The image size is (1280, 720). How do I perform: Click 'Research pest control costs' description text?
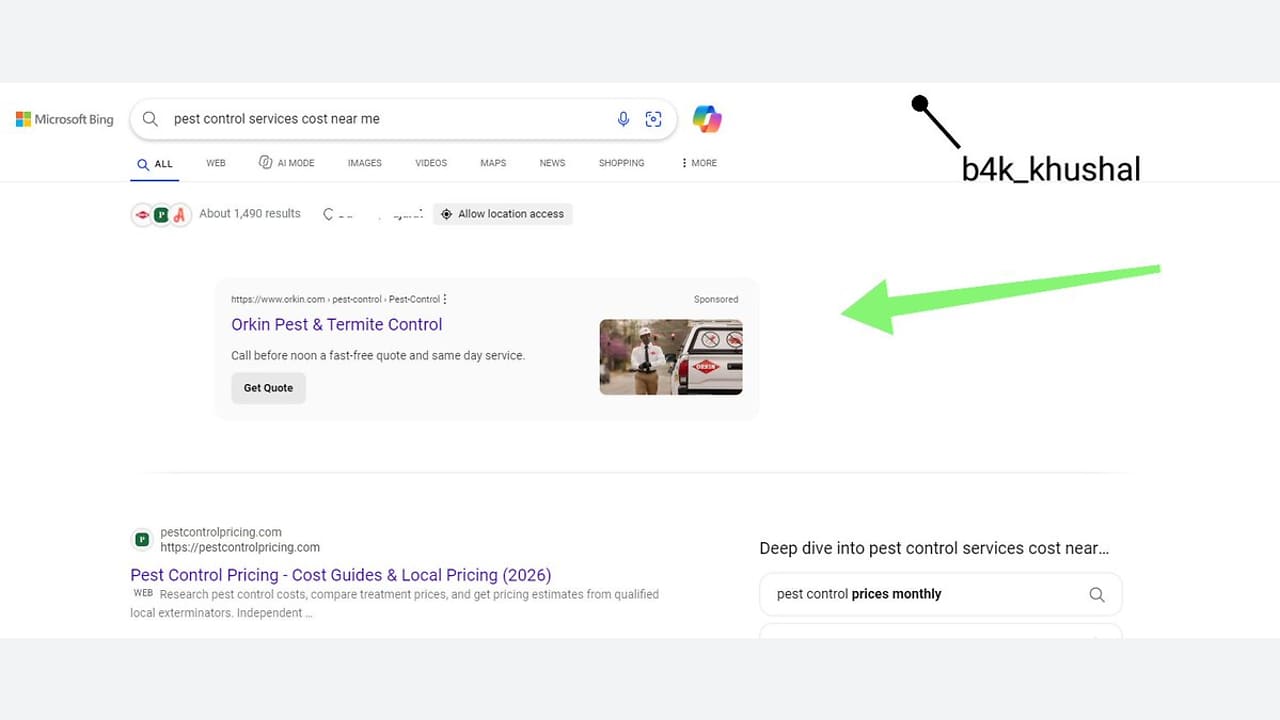[395, 603]
